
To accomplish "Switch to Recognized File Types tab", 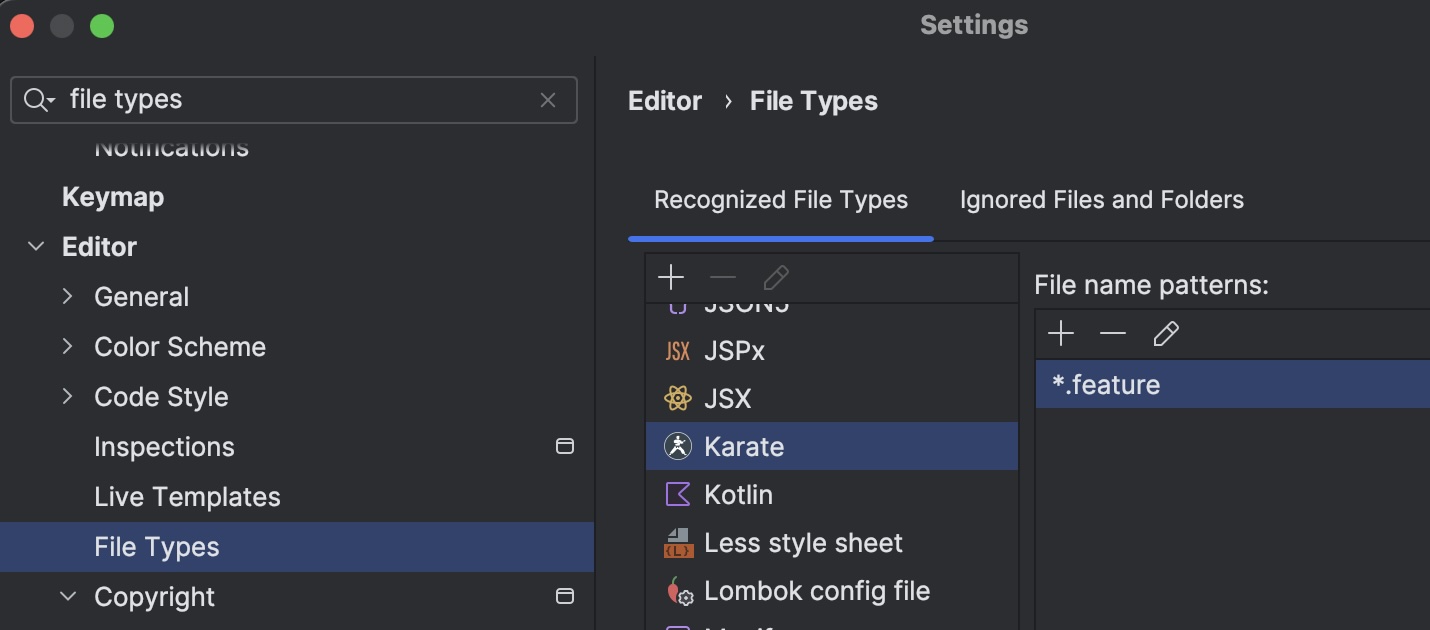I will [781, 200].
